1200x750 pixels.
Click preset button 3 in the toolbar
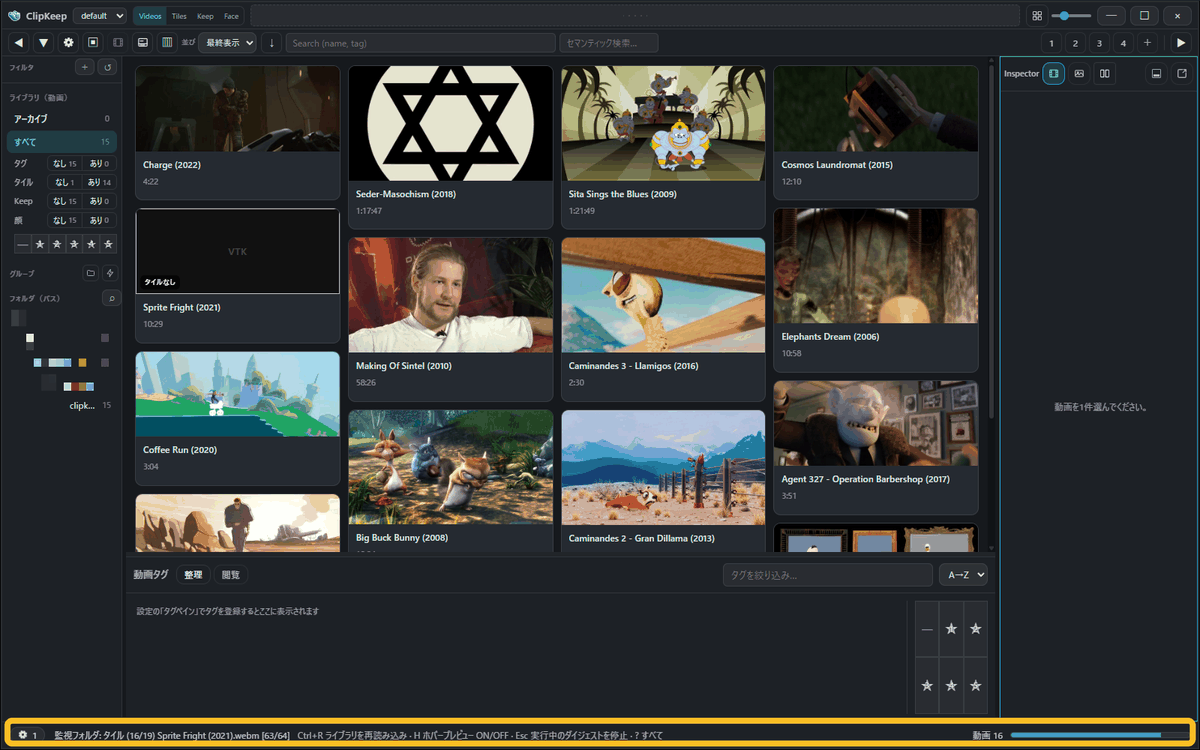pos(1099,43)
